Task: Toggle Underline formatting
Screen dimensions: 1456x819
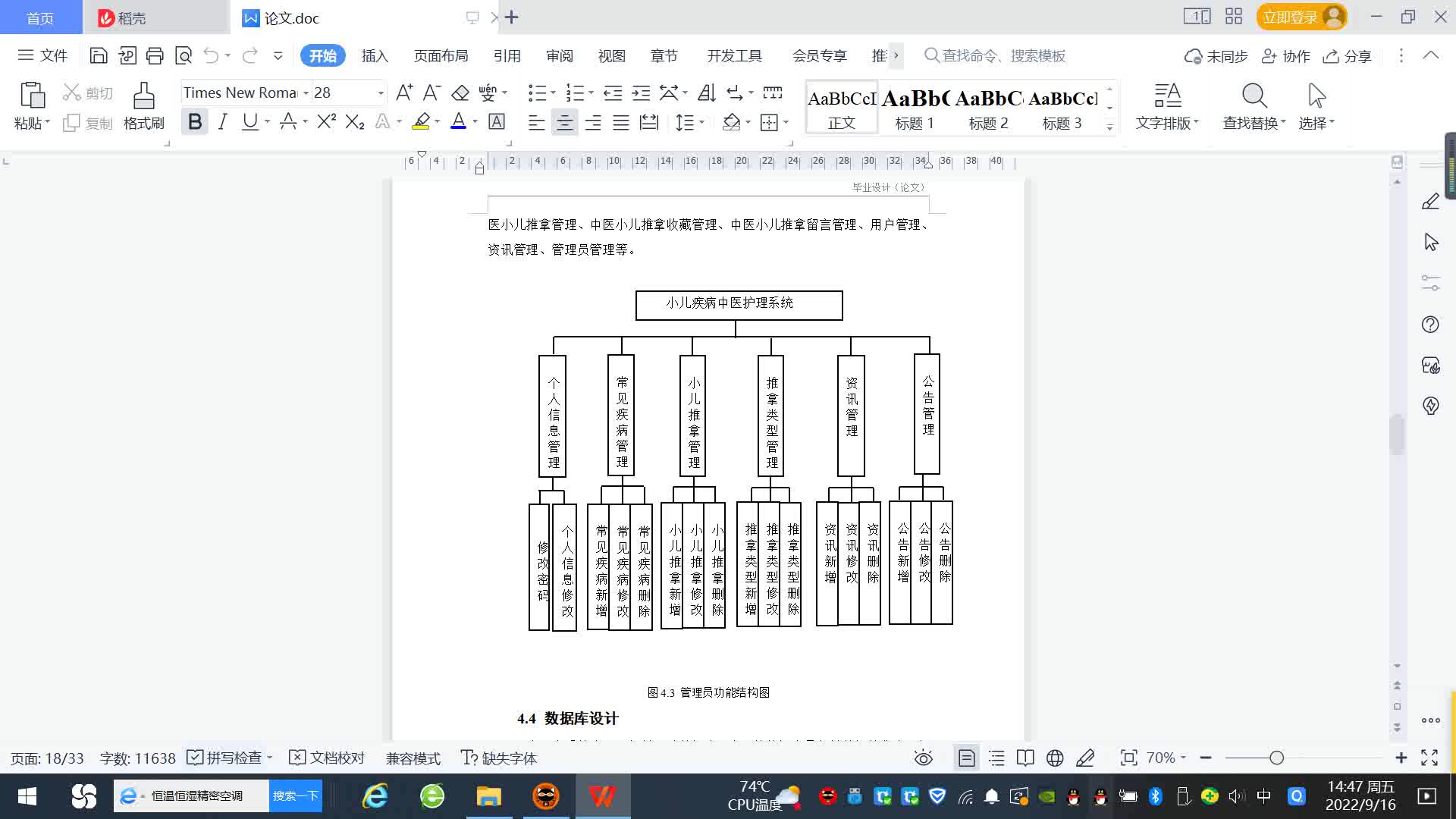Action: (x=249, y=121)
